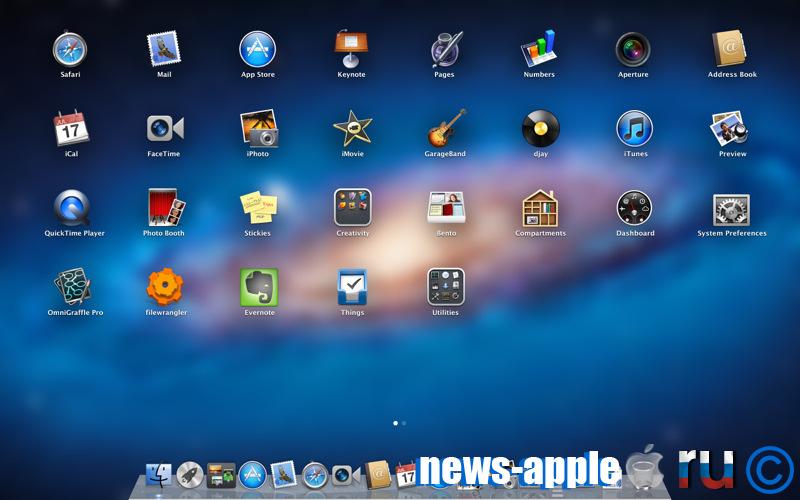Launch the Bento app
800x500 pixels.
(446, 207)
